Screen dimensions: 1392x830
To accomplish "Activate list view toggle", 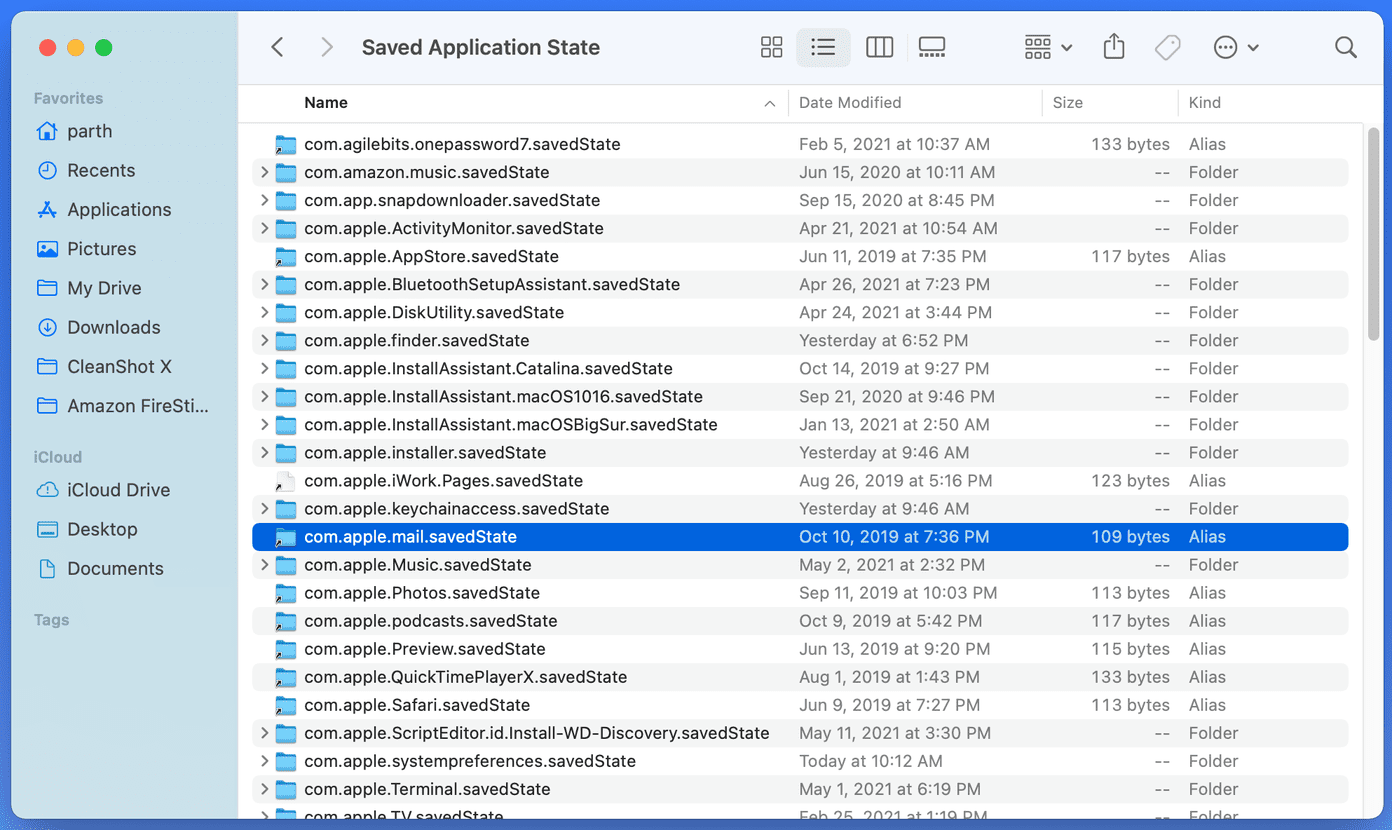I will point(823,47).
